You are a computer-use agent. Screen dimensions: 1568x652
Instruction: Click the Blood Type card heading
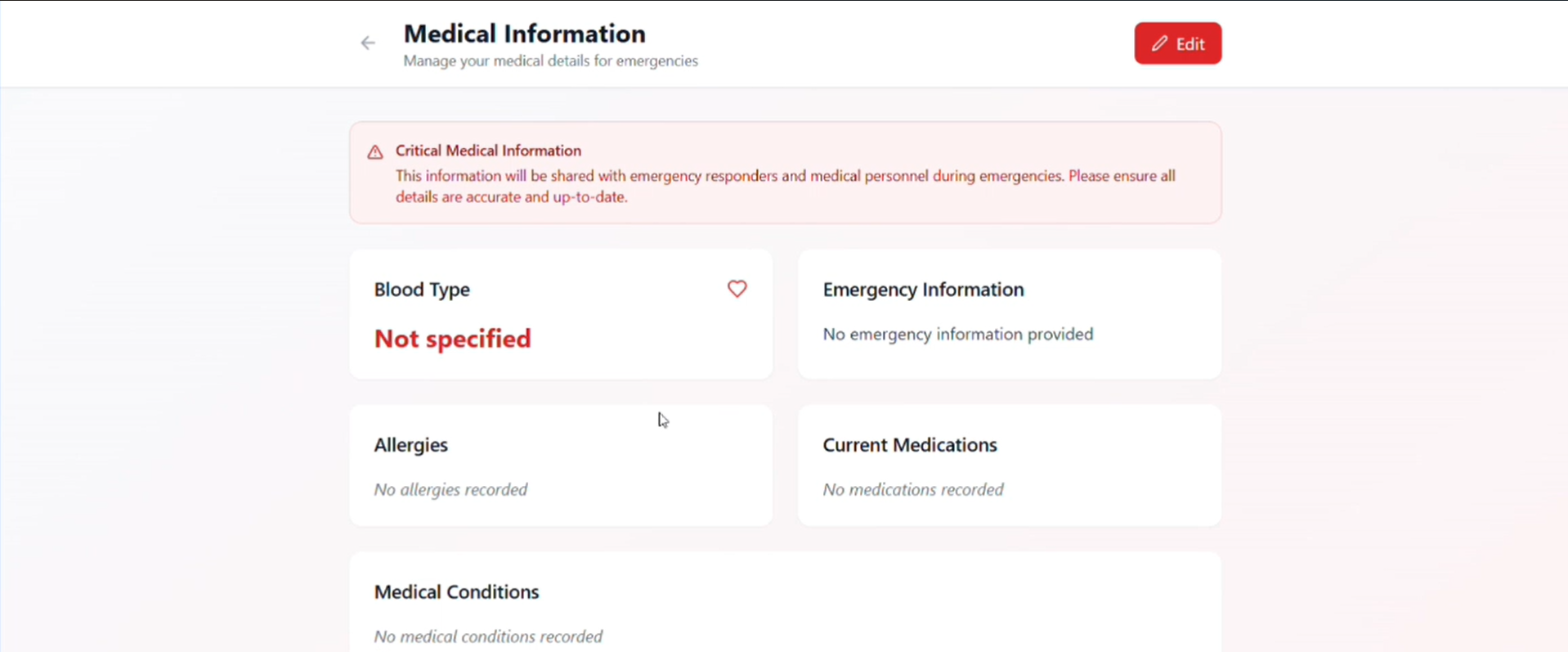[422, 290]
